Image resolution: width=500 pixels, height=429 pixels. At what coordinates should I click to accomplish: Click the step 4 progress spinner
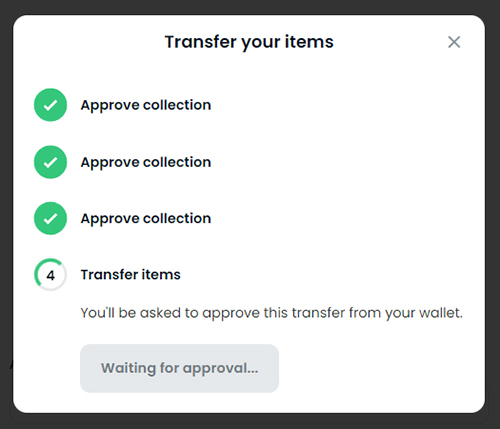[x=50, y=275]
